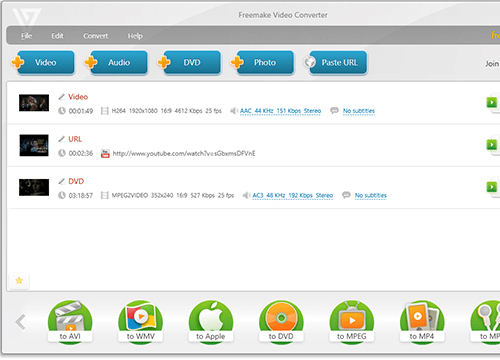Play the URL row with green button
The width and height of the screenshot is (500, 360).
click(492, 145)
